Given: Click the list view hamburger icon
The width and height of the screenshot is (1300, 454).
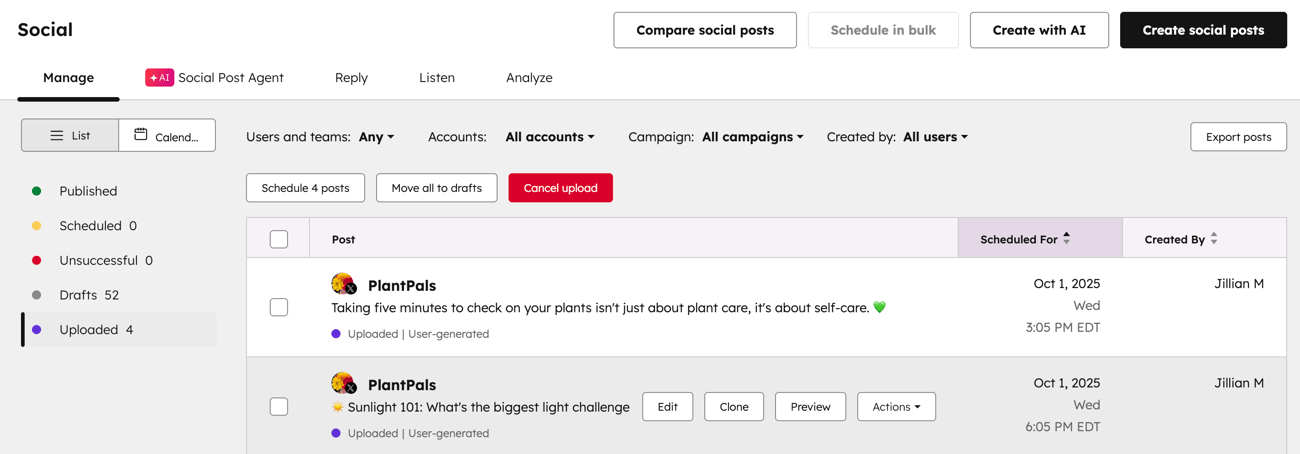Looking at the screenshot, I should (57, 136).
